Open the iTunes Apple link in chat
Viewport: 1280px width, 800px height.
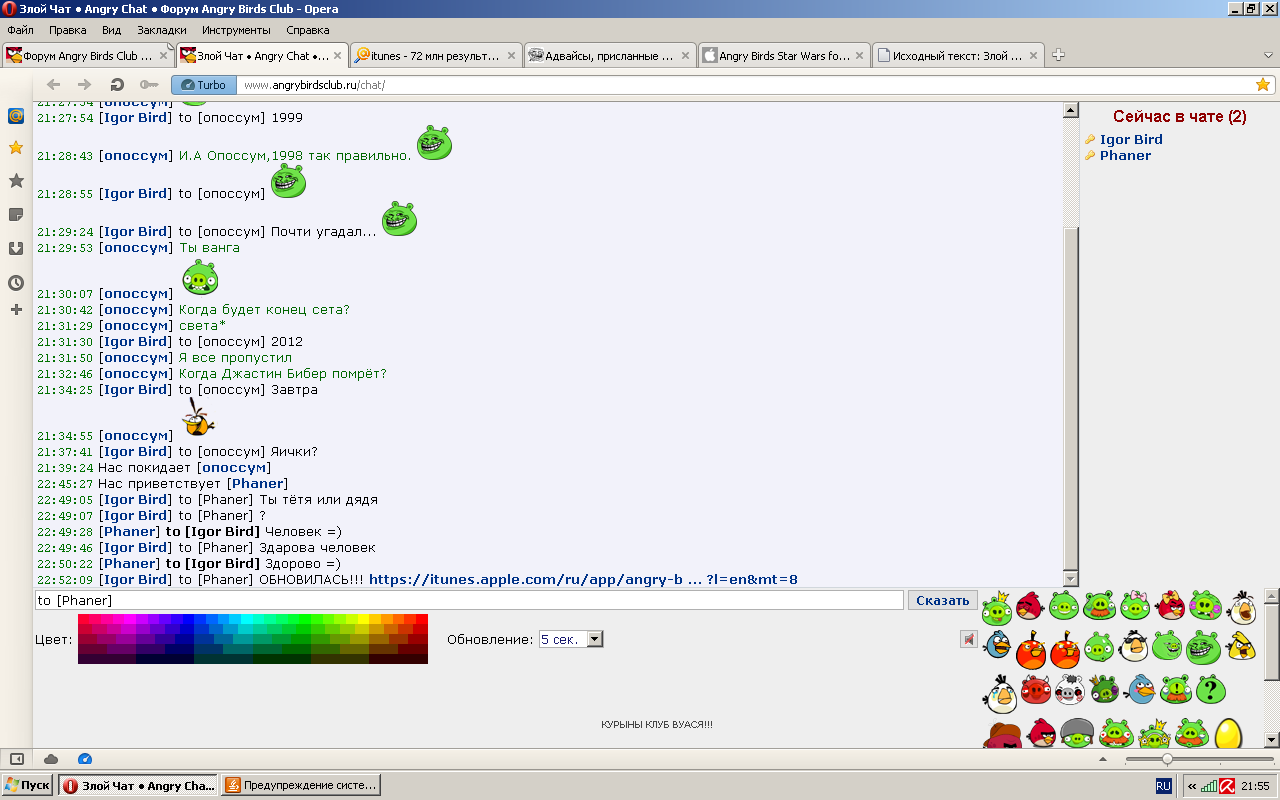pyautogui.click(x=583, y=580)
